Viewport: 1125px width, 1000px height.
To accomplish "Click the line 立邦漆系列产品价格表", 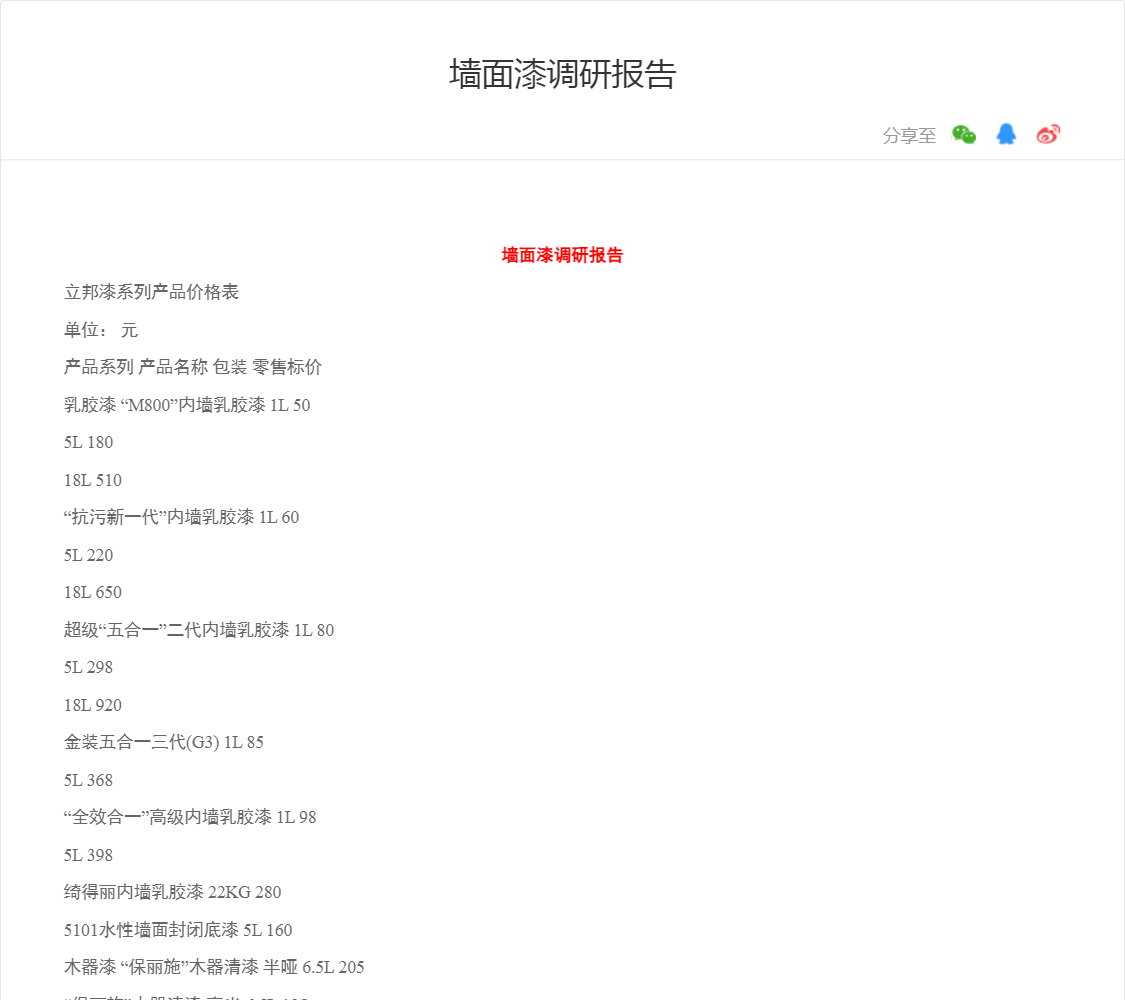I will (x=151, y=292).
